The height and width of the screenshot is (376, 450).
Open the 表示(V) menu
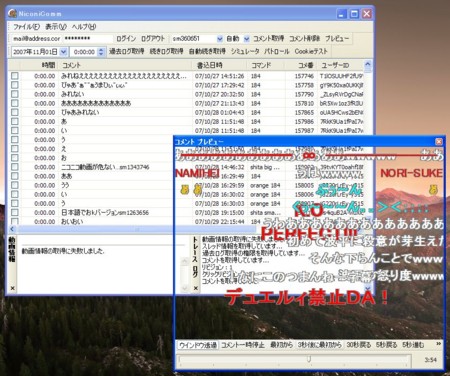click(x=56, y=27)
